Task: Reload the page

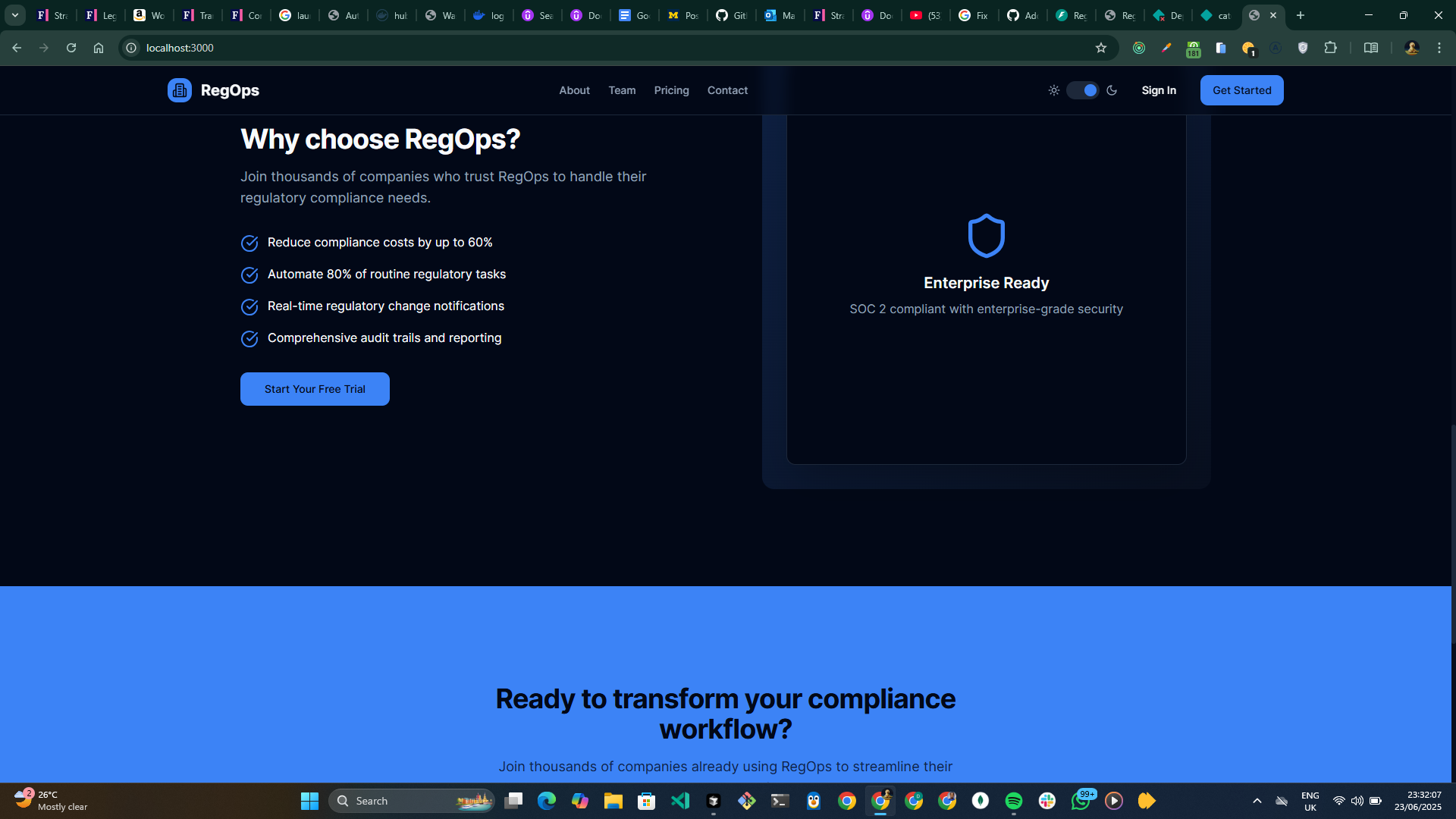Action: [x=71, y=48]
